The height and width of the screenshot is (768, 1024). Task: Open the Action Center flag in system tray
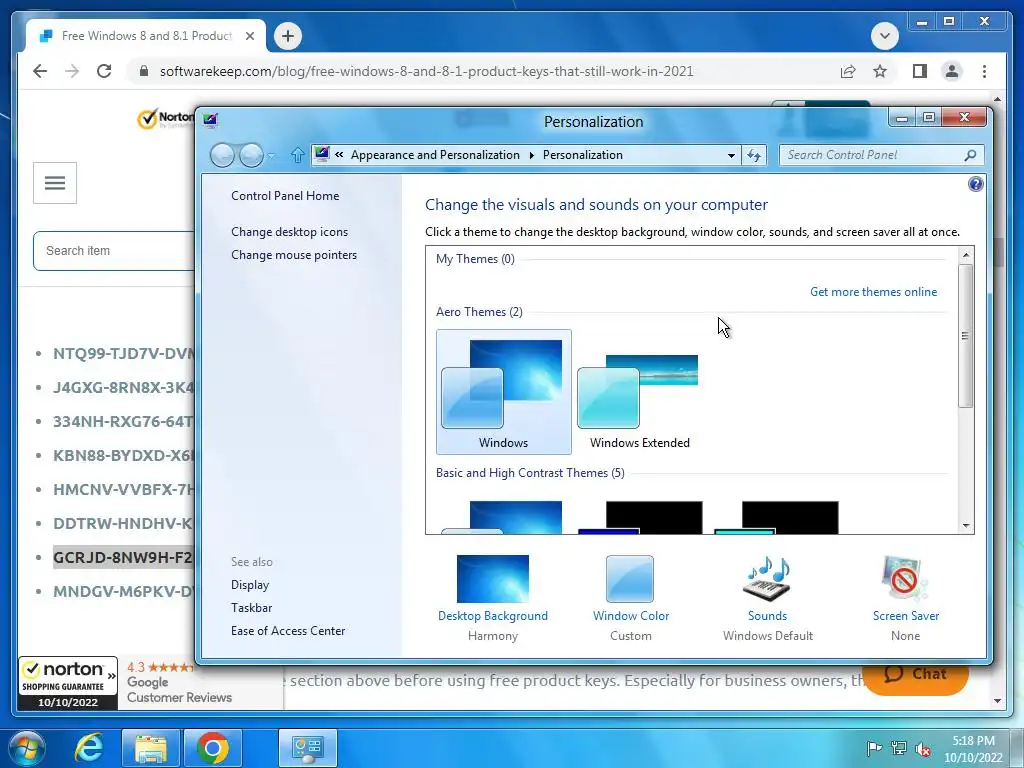[874, 748]
